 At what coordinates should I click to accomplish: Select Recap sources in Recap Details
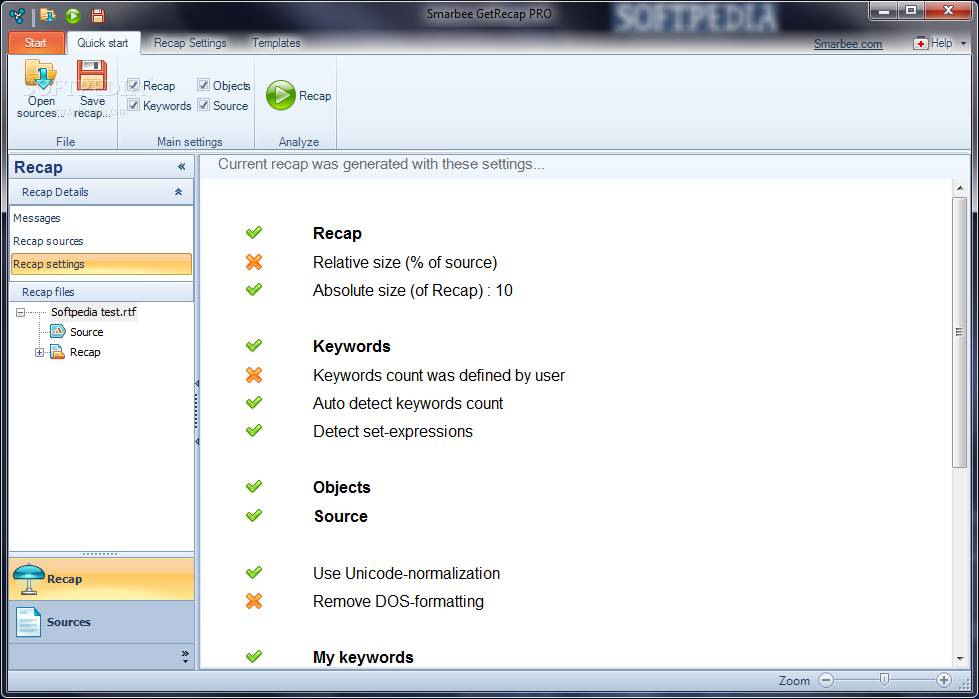(101, 241)
